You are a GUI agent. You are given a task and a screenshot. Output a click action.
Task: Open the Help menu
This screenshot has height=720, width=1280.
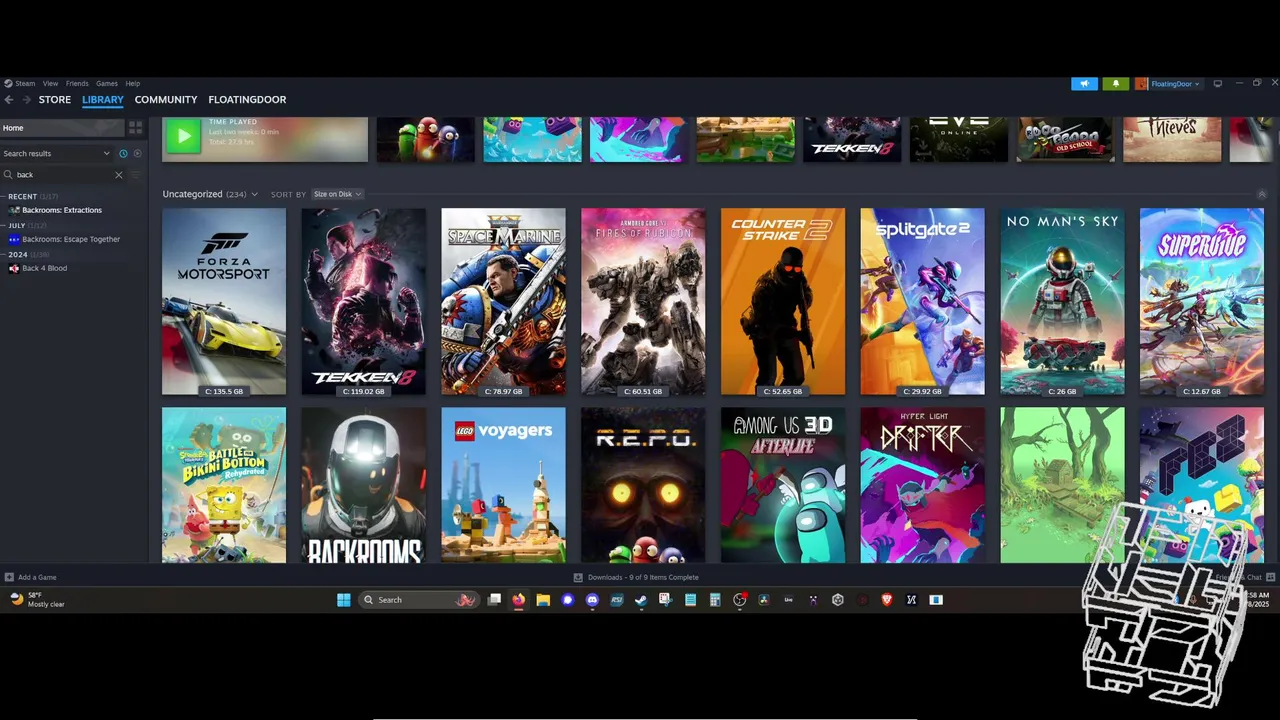(x=132, y=84)
